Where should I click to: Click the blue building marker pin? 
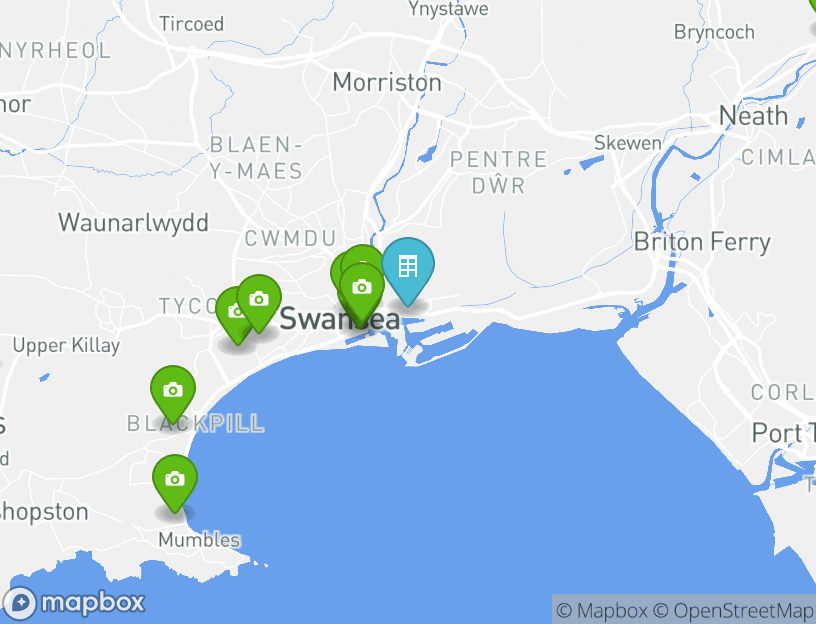pos(408,270)
